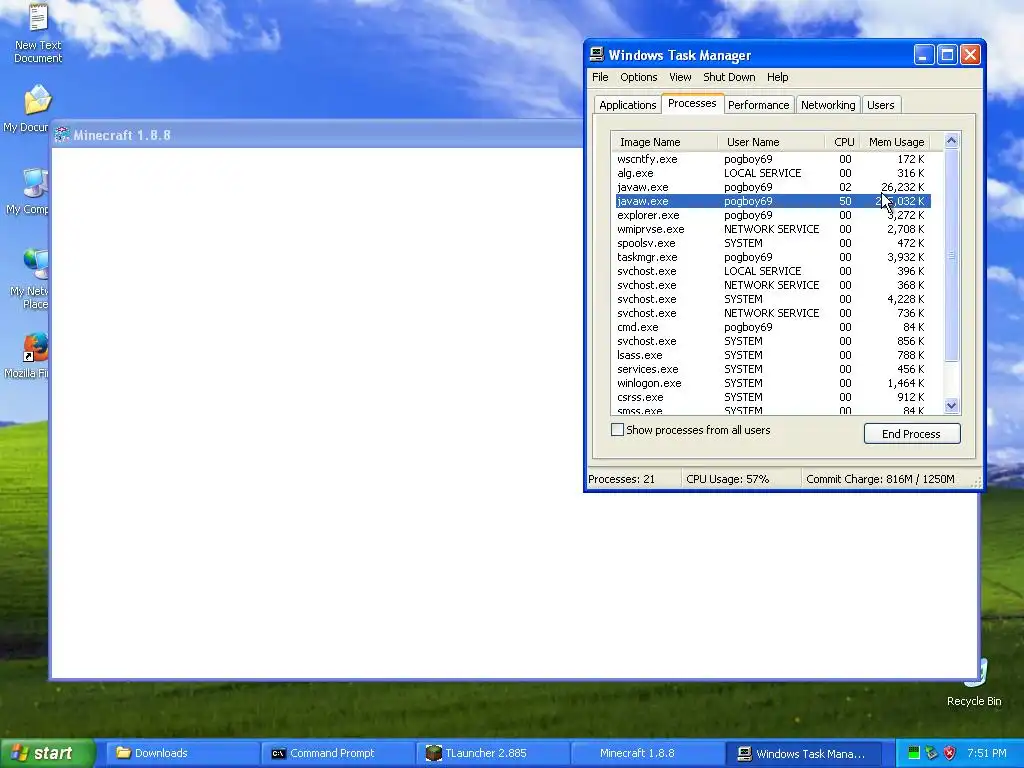Click the 7:51 PM taskbar clock
Image resolution: width=1024 pixels, height=768 pixels.
pyautogui.click(x=986, y=753)
